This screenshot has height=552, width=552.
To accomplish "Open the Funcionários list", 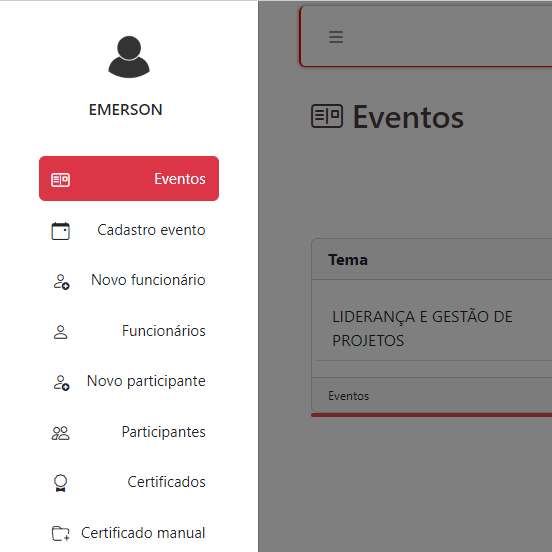I will 129,331.
